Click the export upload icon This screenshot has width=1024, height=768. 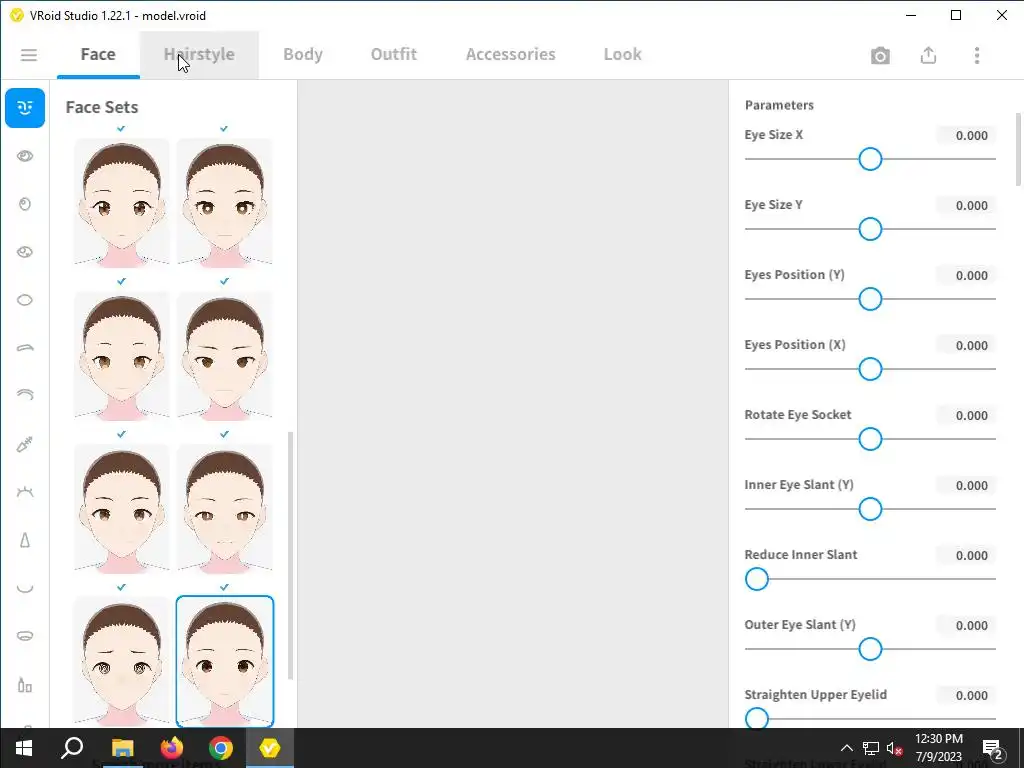[928, 56]
